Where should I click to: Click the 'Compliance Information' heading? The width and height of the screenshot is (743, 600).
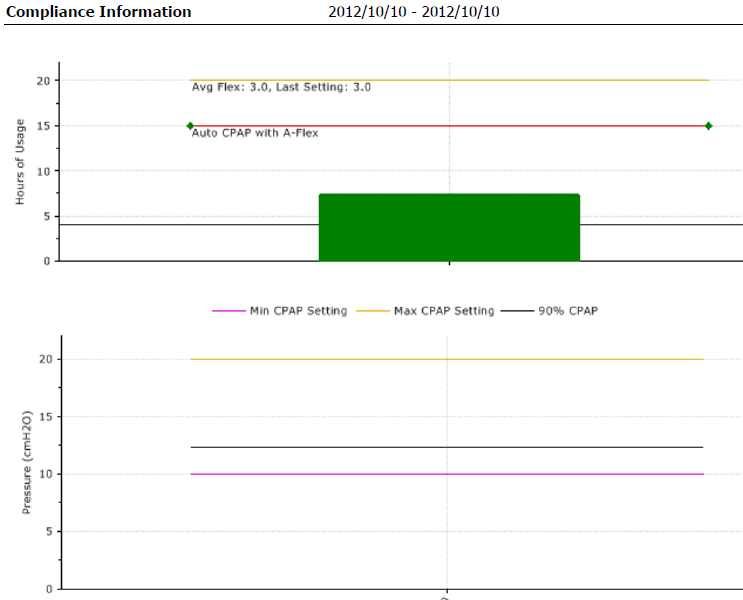[x=99, y=12]
